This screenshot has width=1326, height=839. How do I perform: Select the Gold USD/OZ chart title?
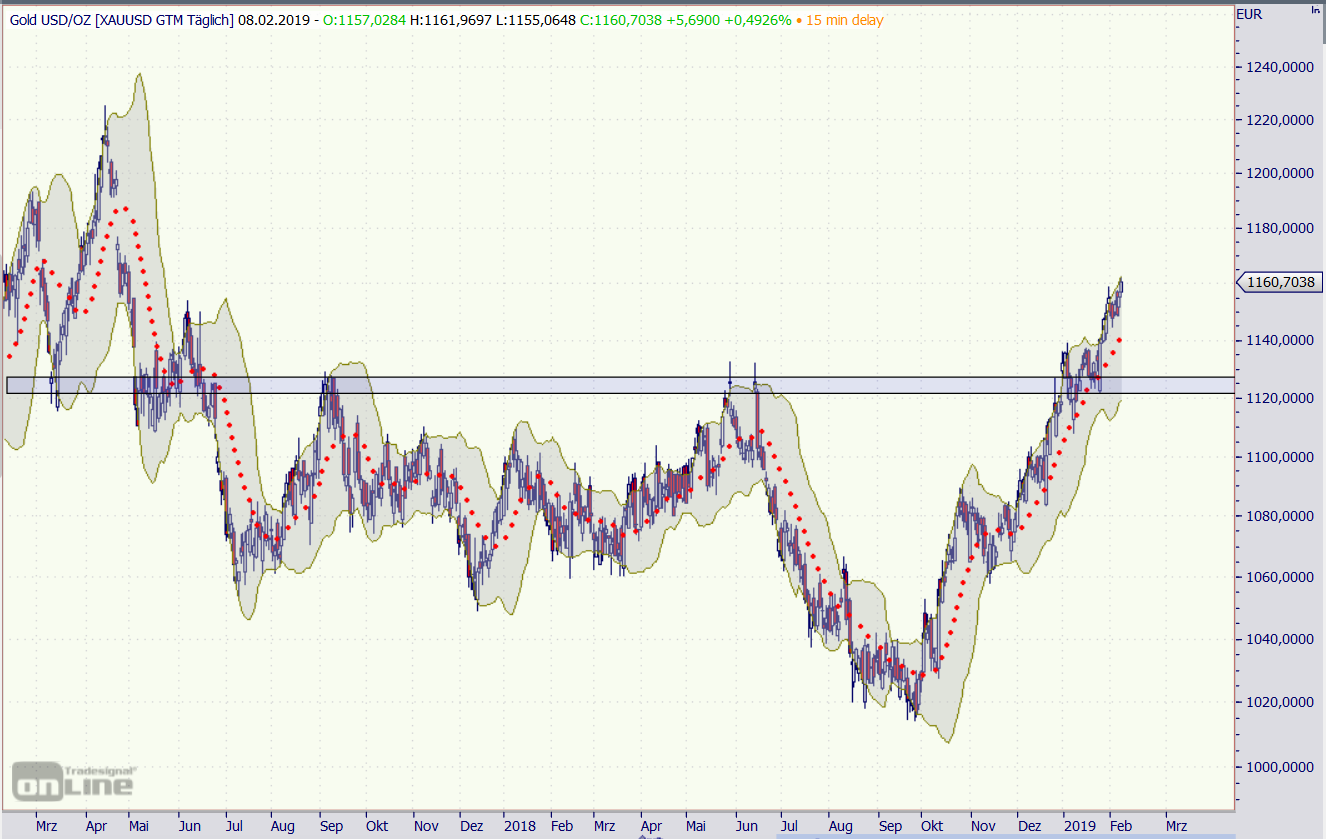coord(121,20)
